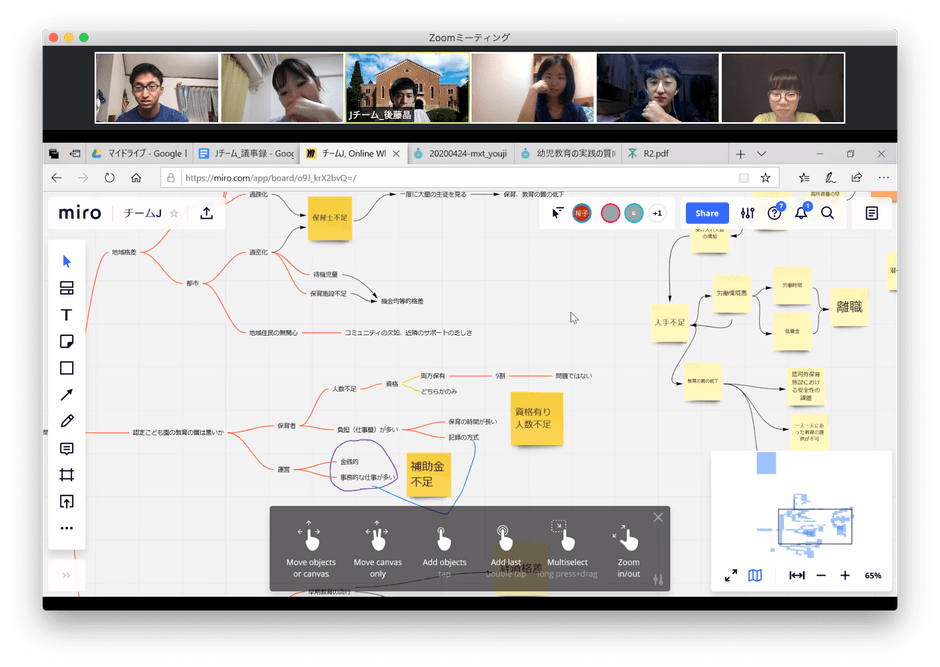Switch to 20200424-mxt_youji tab

462,153
